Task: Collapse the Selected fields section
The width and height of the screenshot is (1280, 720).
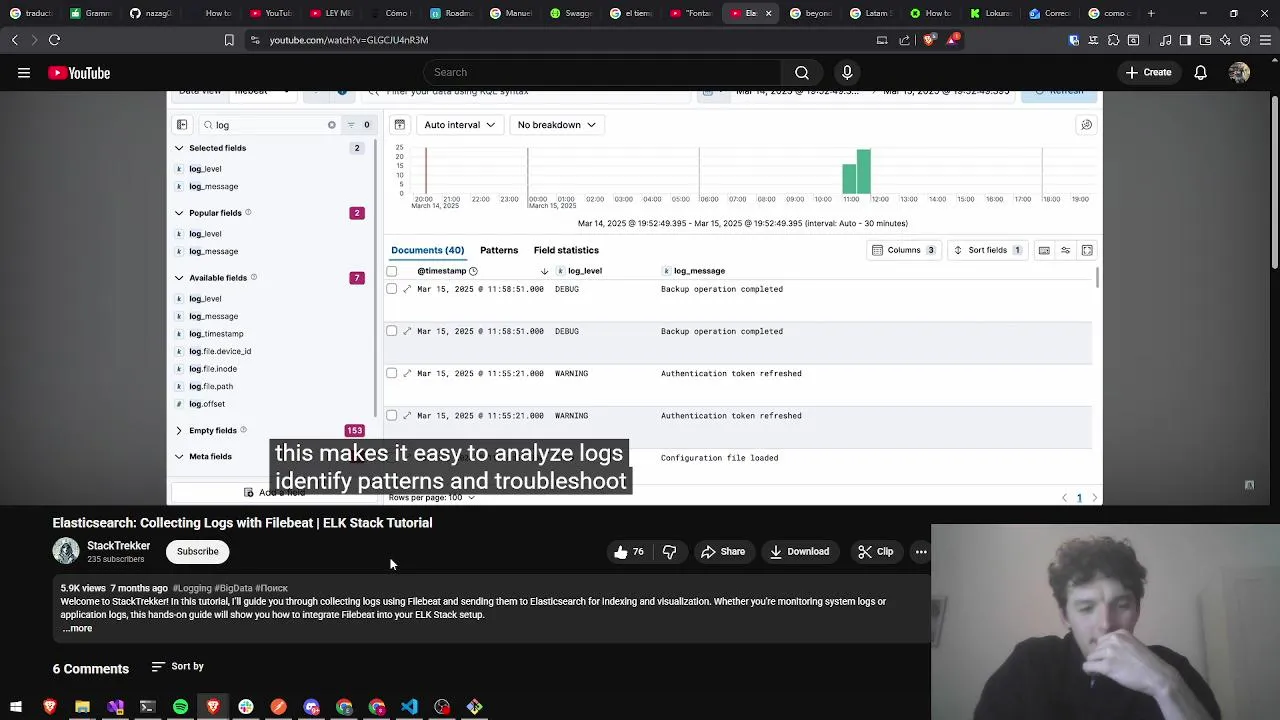Action: click(179, 148)
